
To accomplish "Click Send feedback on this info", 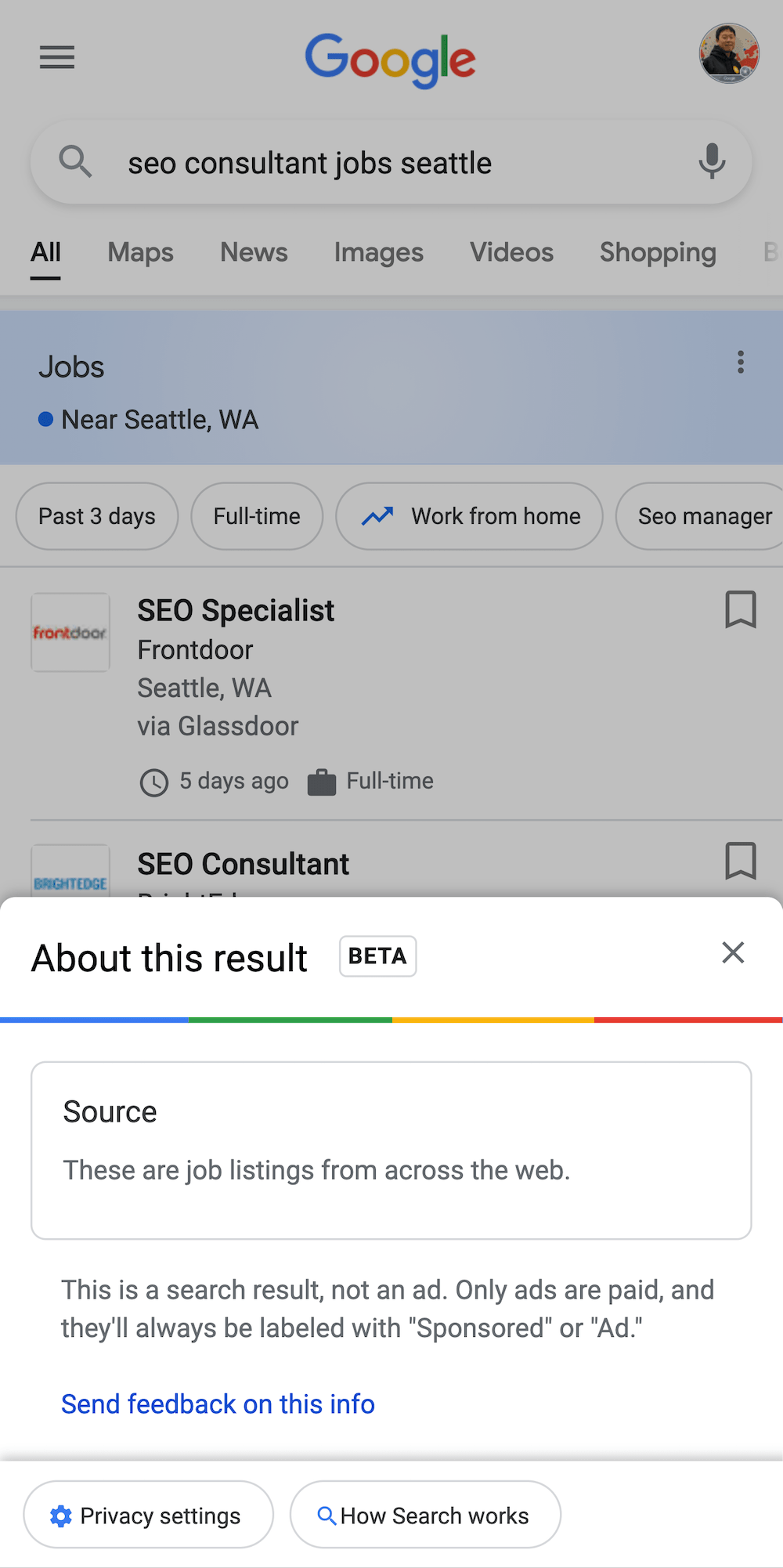I will pos(218,1404).
